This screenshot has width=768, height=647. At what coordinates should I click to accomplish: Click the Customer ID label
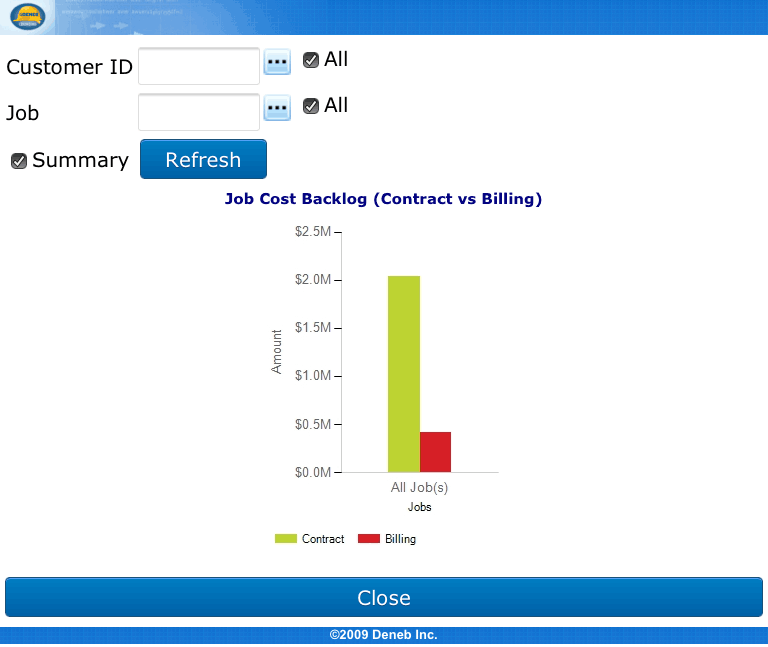point(70,67)
